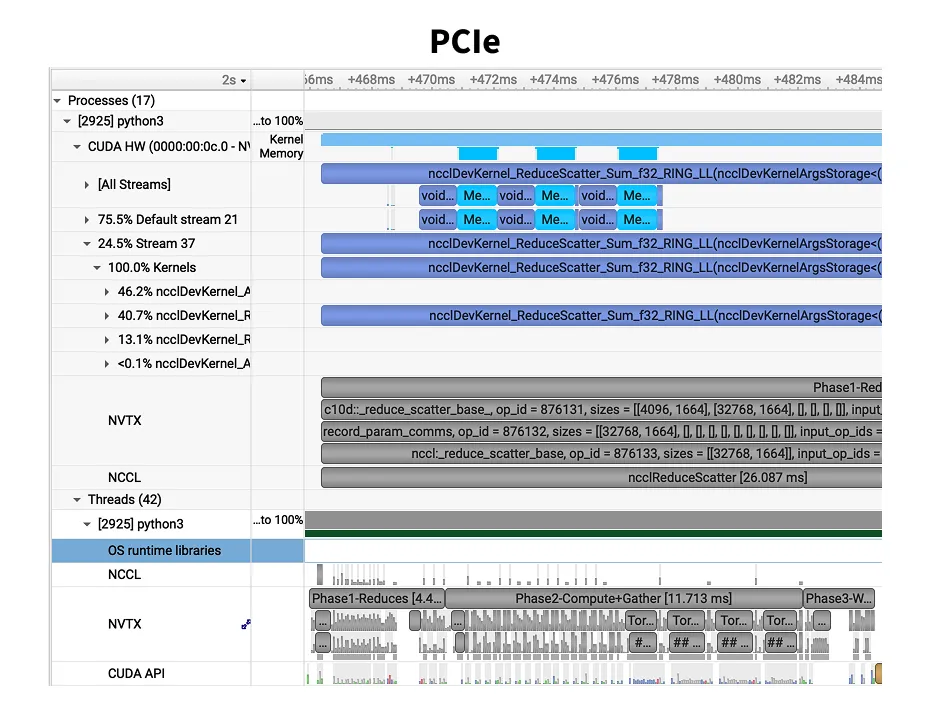930x726 pixels.
Task: Click a ncclDevKernel_ReduceScatter_Sum bar on Stream 37
Action: click(600, 243)
